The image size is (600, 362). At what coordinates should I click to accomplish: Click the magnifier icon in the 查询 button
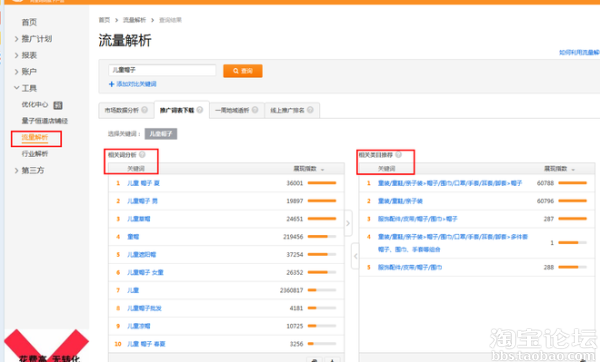coord(236,71)
